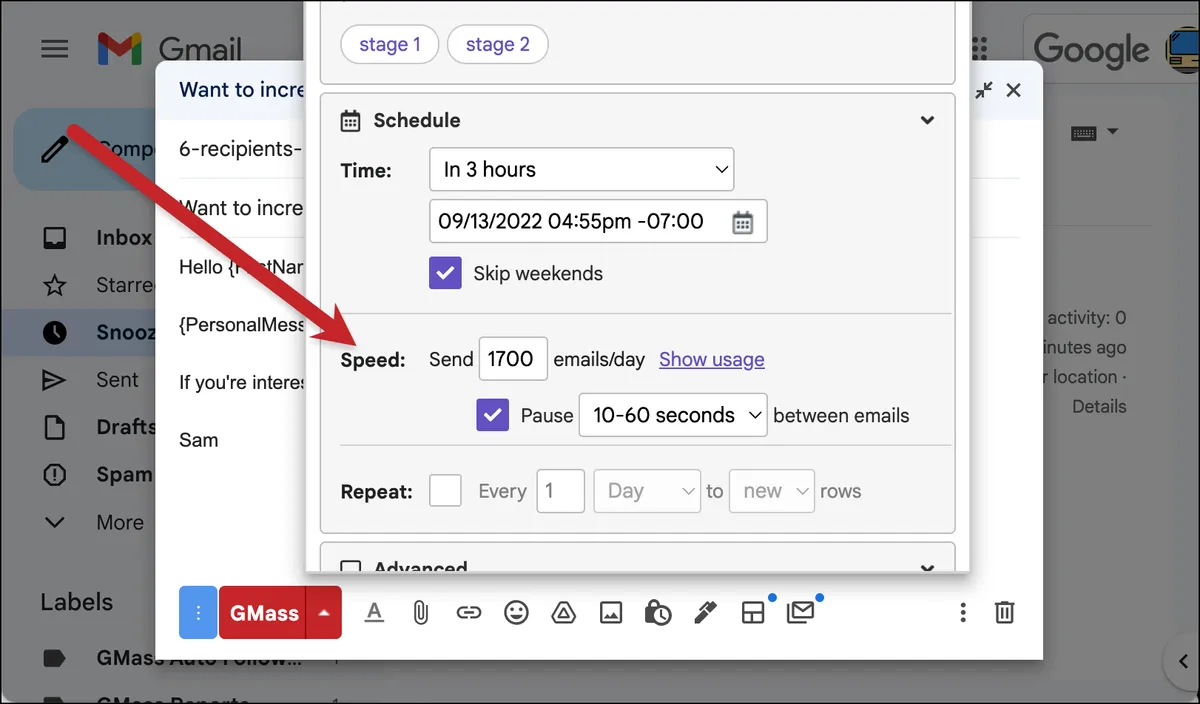Viewport: 1200px width, 704px height.
Task: Click the emails per day input field
Action: [x=513, y=359]
